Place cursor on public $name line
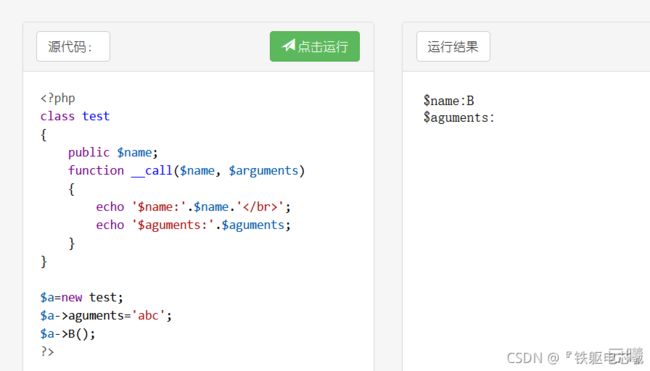This screenshot has width=650, height=371. (113, 153)
